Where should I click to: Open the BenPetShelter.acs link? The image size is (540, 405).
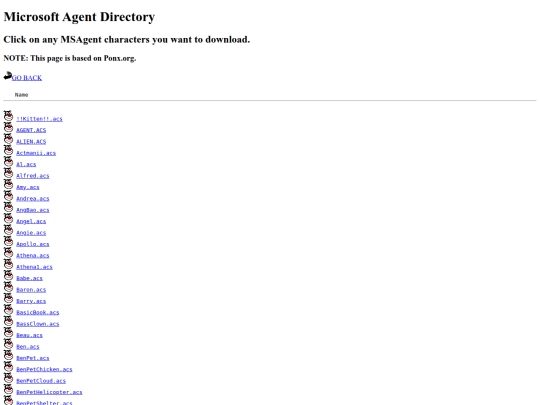point(44,403)
